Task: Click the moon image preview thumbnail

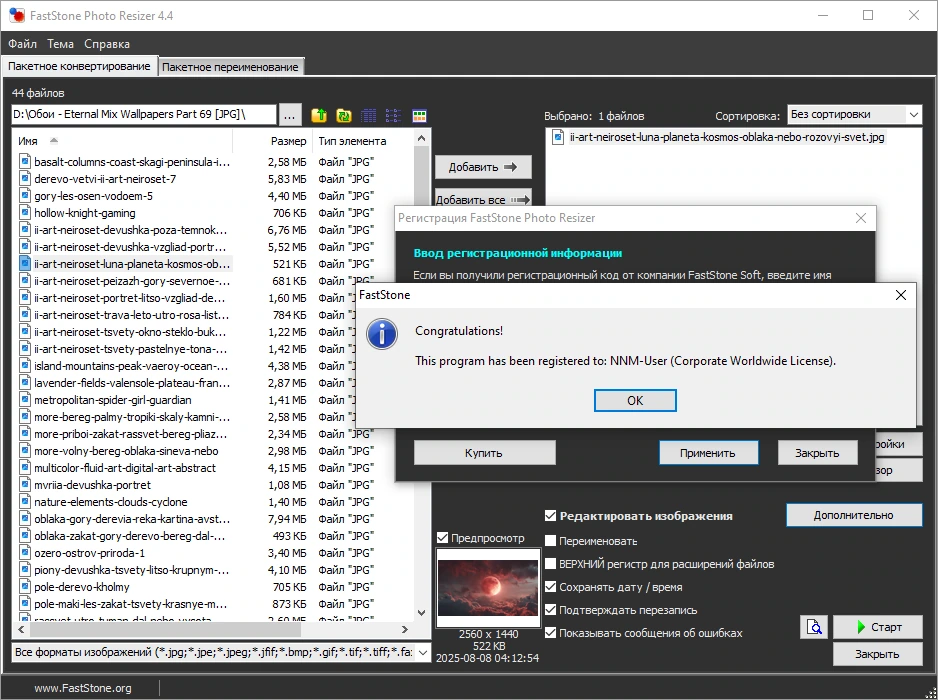Action: (488, 588)
